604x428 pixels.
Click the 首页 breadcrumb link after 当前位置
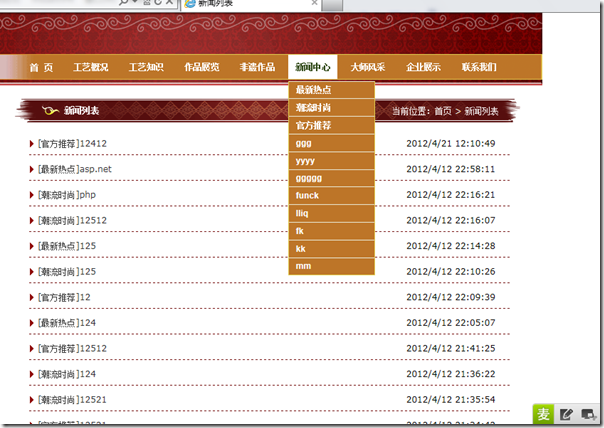coord(442,111)
